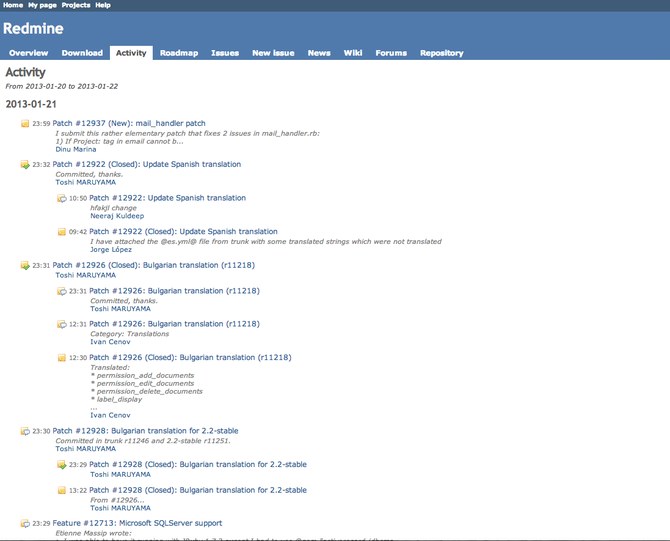Image resolution: width=670 pixels, height=541 pixels.
Task: Open Feature #12713 Microsoft SQLServer support
Action: [x=137, y=523]
